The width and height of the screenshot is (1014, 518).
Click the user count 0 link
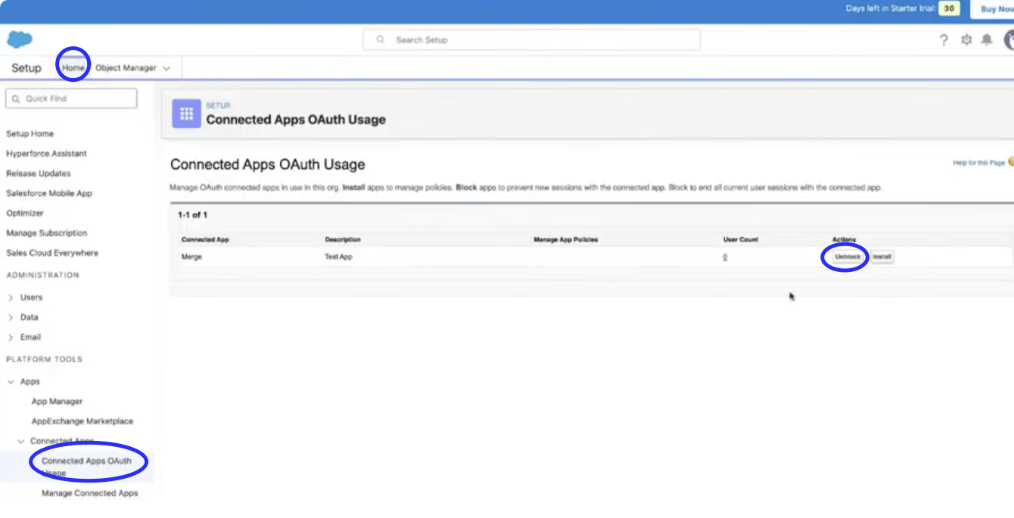coord(725,257)
